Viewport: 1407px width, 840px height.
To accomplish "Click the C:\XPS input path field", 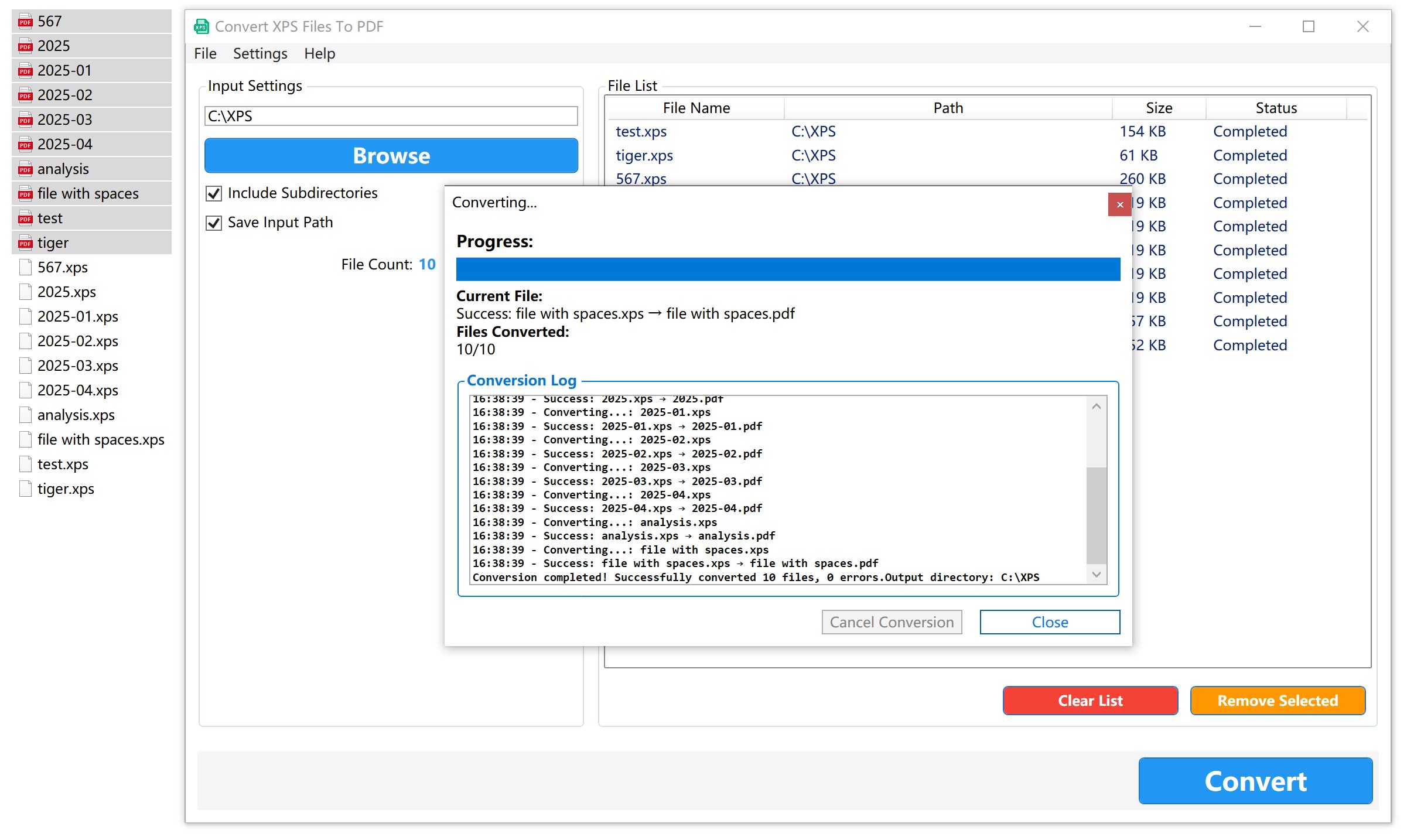I will 391,116.
